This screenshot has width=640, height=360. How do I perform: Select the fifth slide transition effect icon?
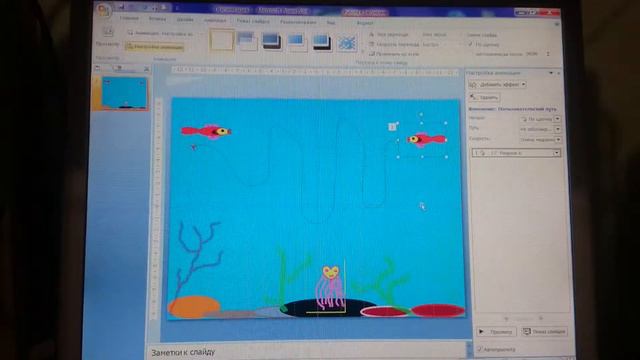[322, 42]
